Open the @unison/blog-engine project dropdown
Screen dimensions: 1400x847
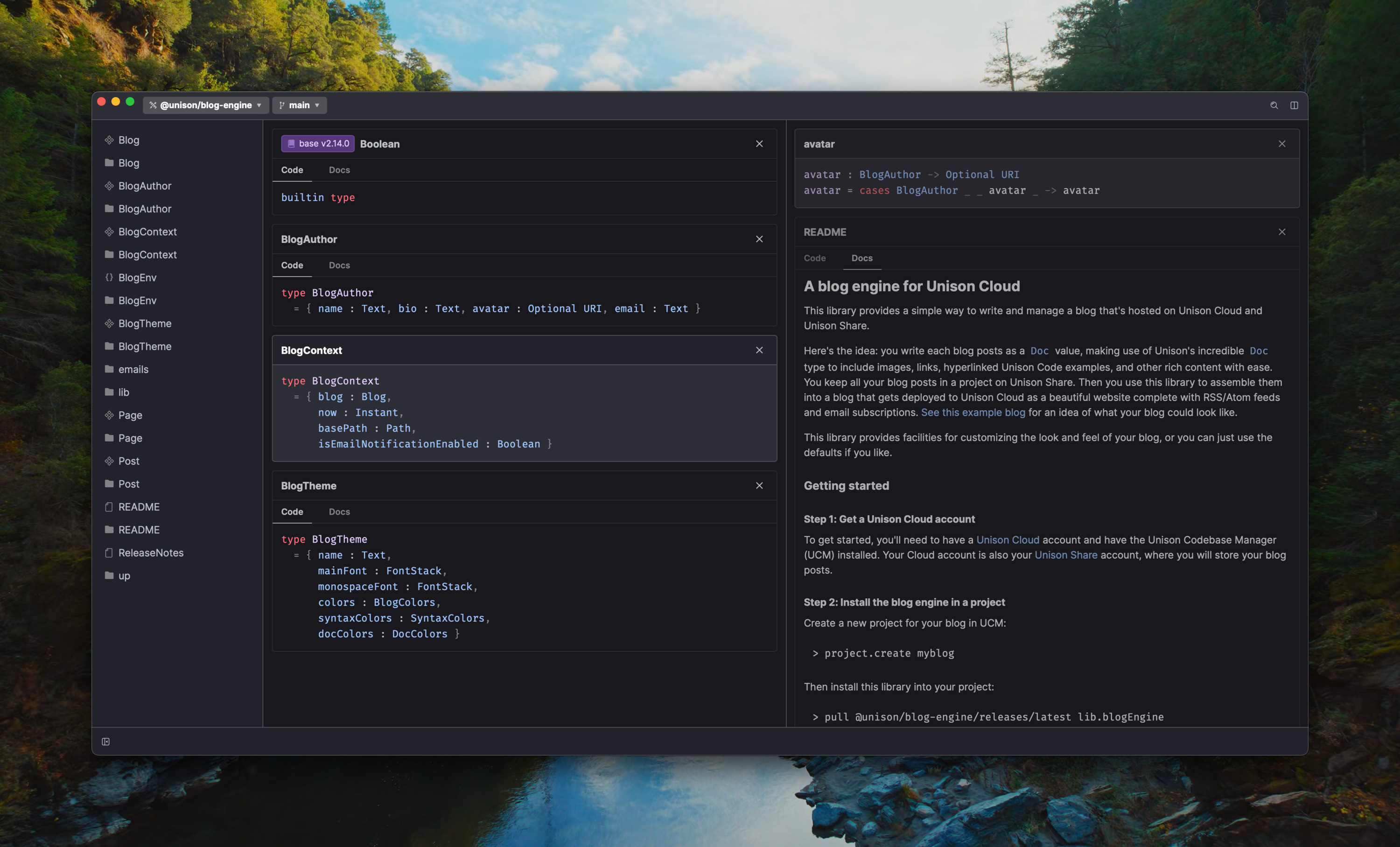(x=206, y=105)
